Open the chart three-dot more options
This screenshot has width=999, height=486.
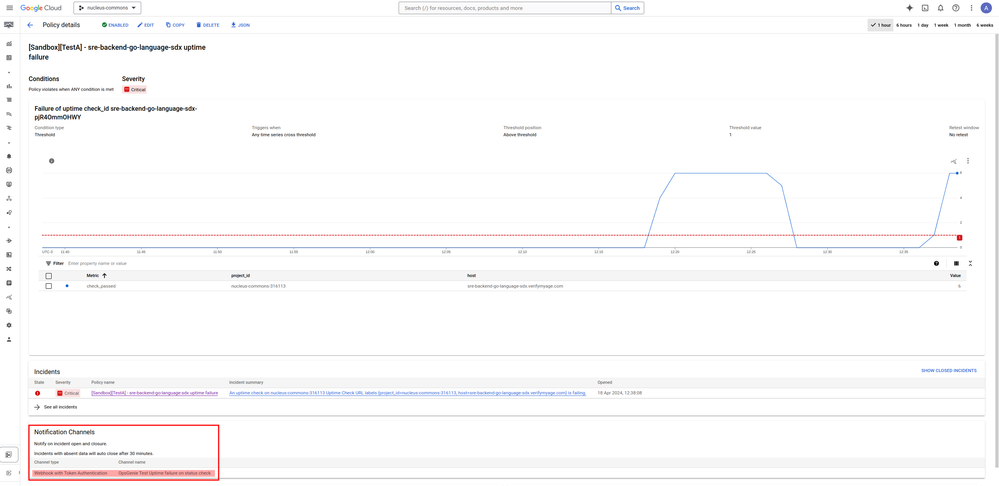pos(968,161)
